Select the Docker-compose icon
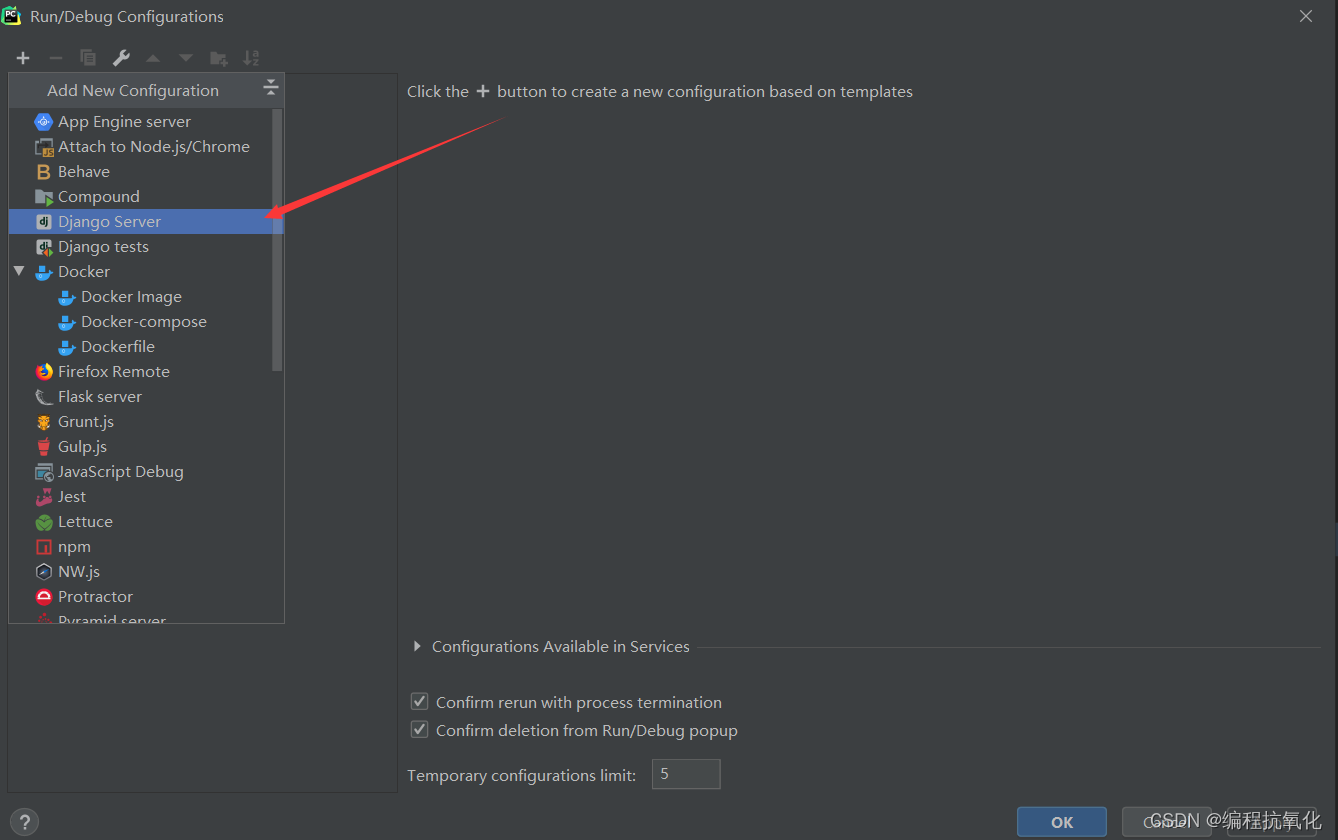This screenshot has height=840, width=1338. tap(67, 322)
